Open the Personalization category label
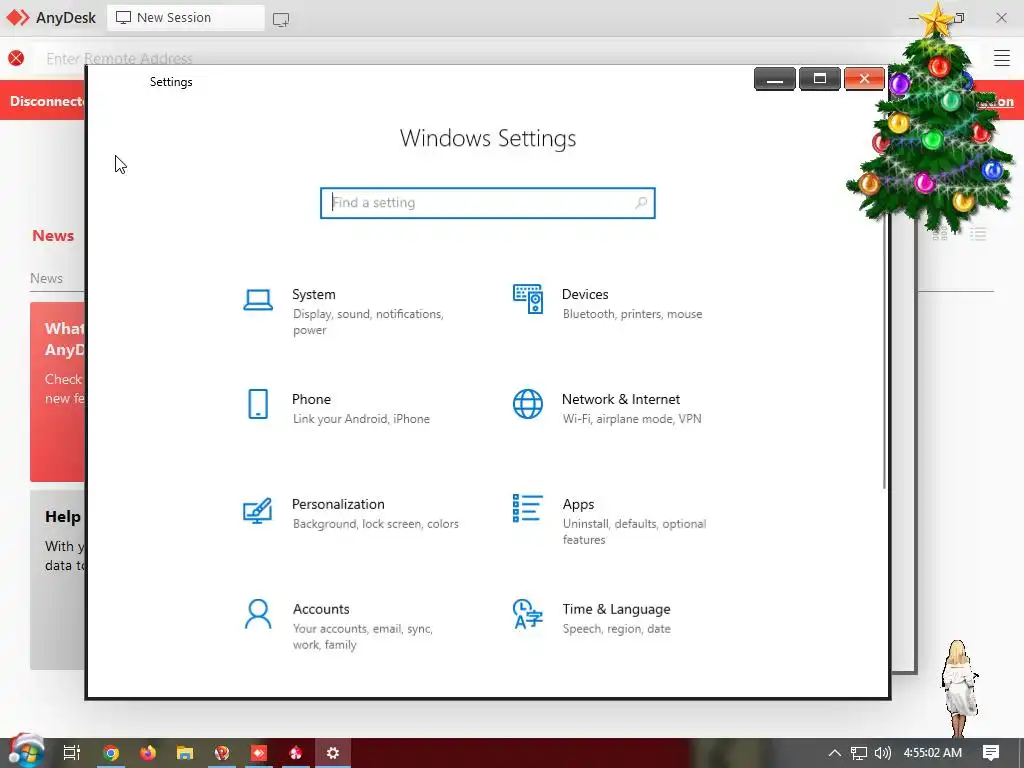The height and width of the screenshot is (768, 1024). click(338, 504)
